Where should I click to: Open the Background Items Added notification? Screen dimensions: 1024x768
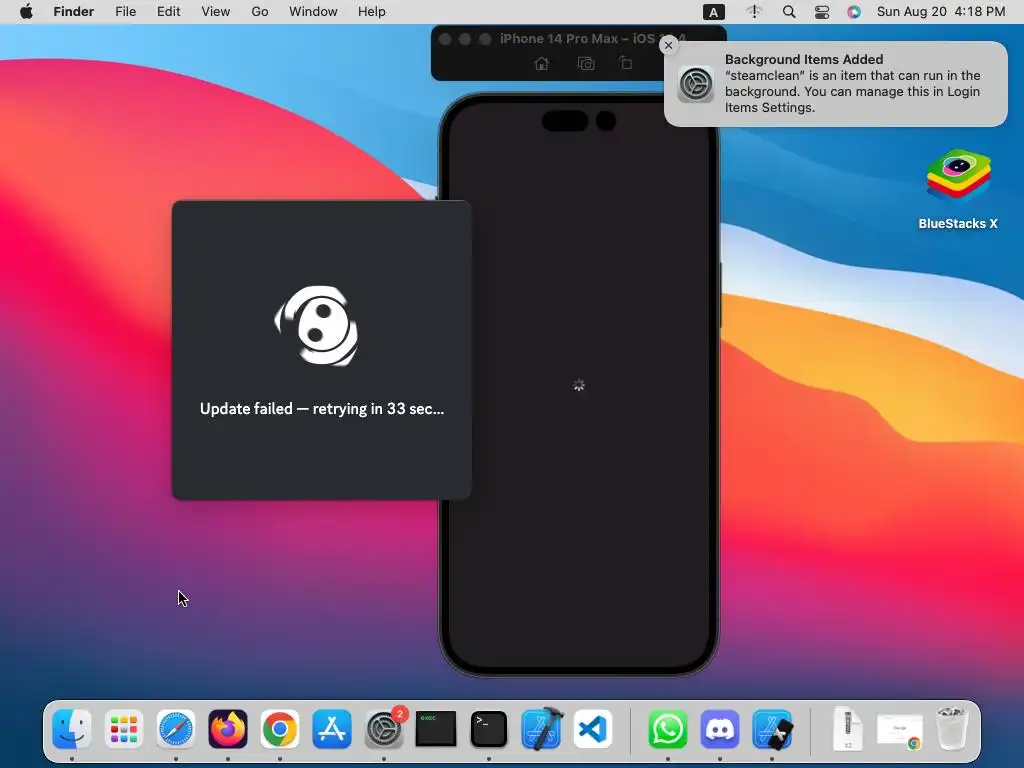[835, 84]
